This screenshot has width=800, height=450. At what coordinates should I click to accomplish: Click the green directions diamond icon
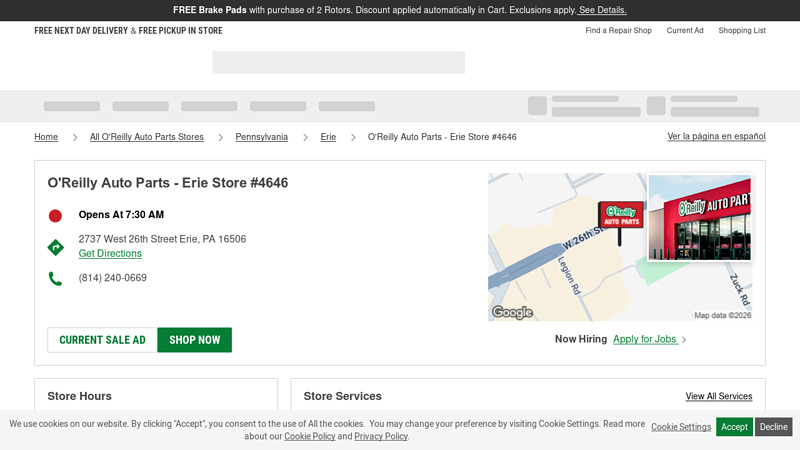point(56,247)
